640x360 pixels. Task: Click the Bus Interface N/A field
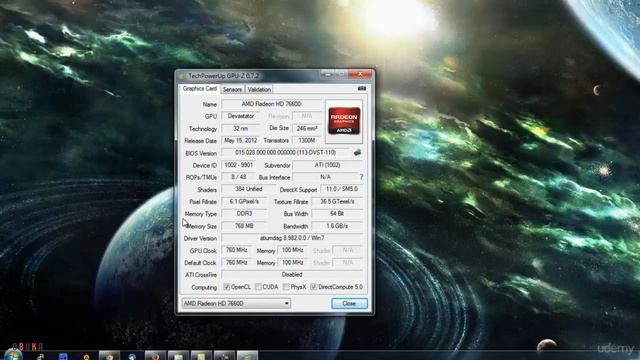(325, 177)
